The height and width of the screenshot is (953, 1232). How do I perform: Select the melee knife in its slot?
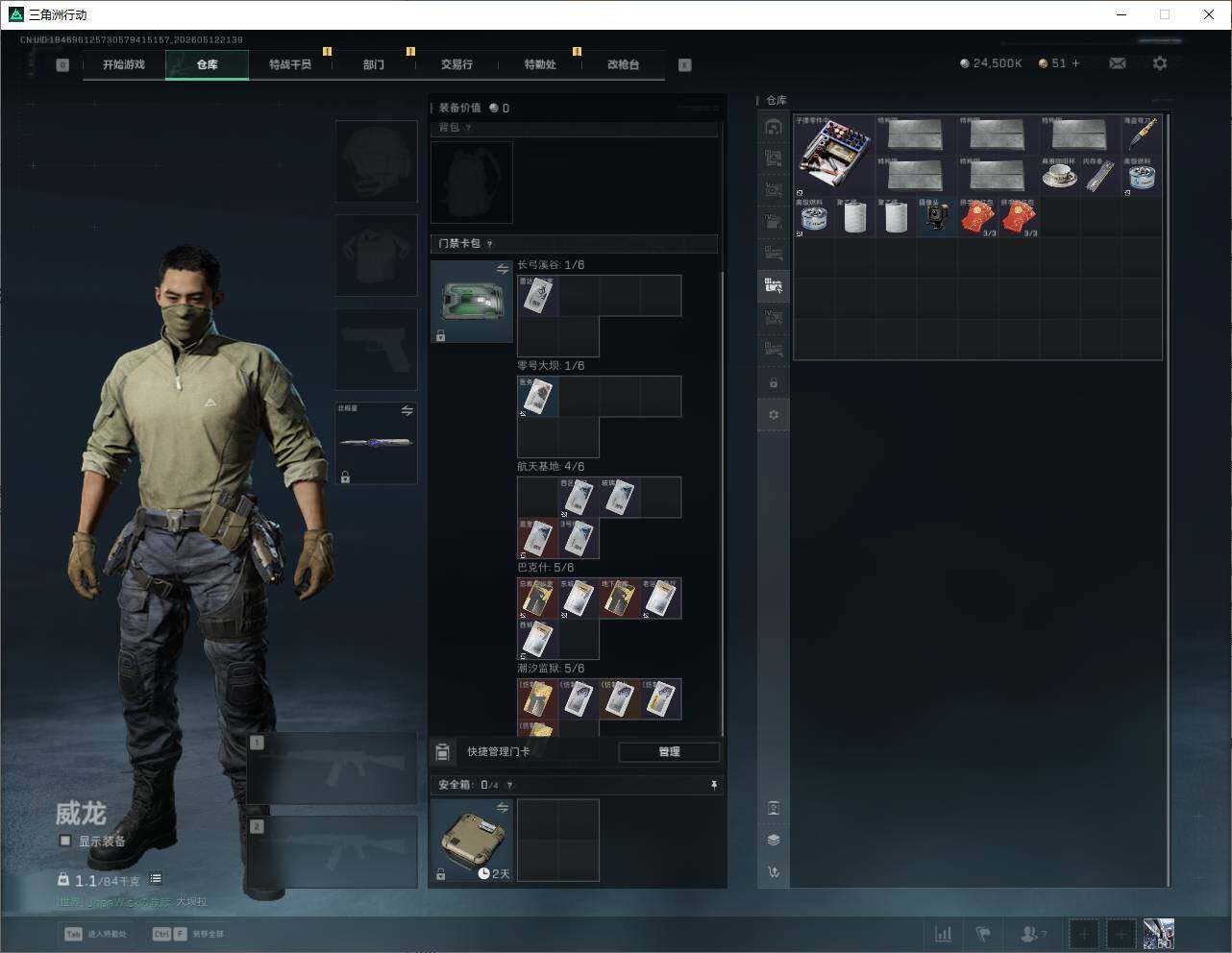pyautogui.click(x=377, y=443)
